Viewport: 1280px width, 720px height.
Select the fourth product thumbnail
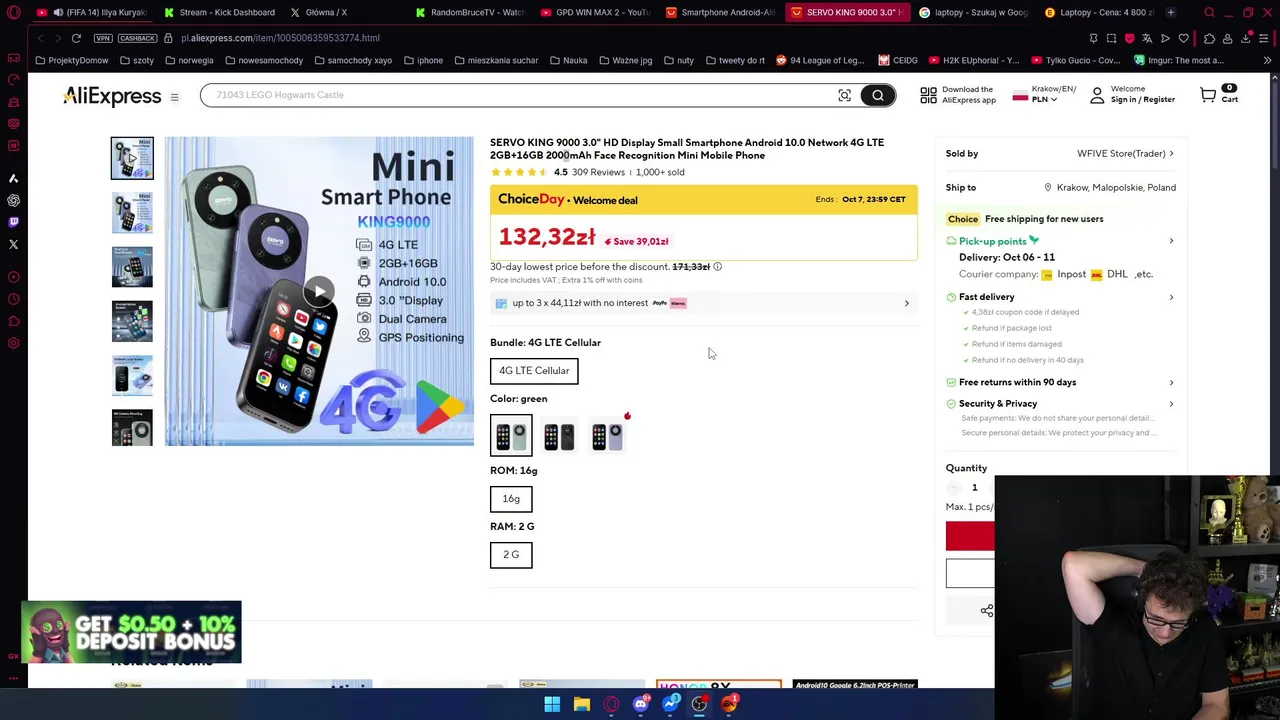click(132, 321)
